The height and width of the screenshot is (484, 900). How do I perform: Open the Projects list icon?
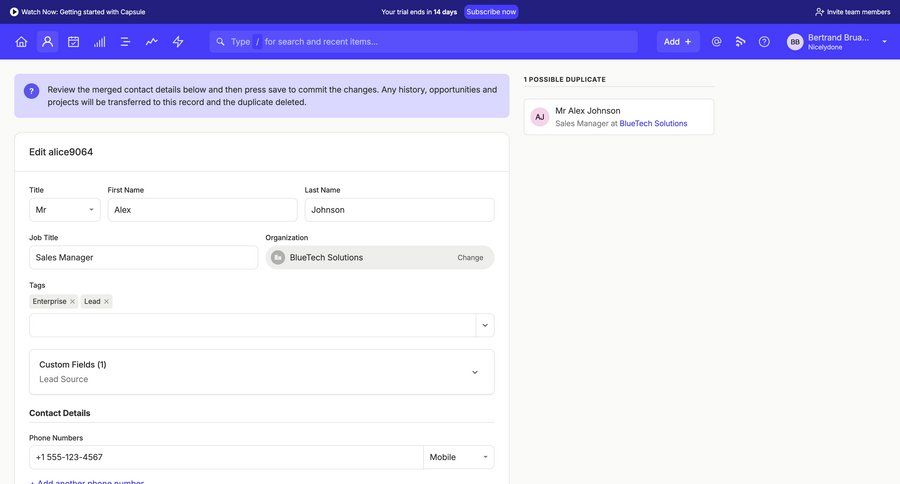point(125,42)
